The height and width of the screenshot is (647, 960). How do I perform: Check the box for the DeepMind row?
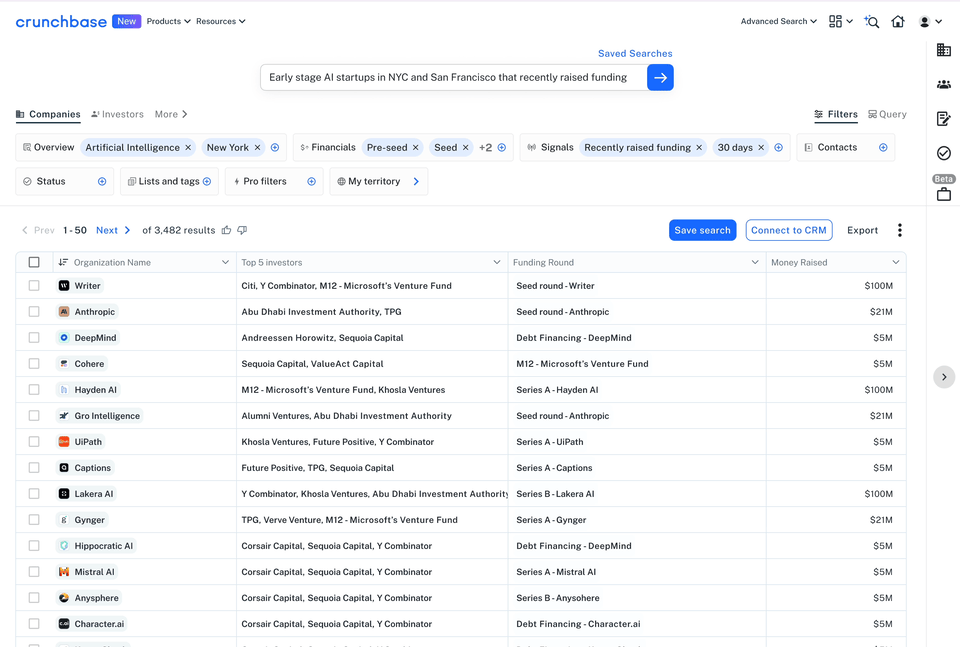[x=34, y=338]
